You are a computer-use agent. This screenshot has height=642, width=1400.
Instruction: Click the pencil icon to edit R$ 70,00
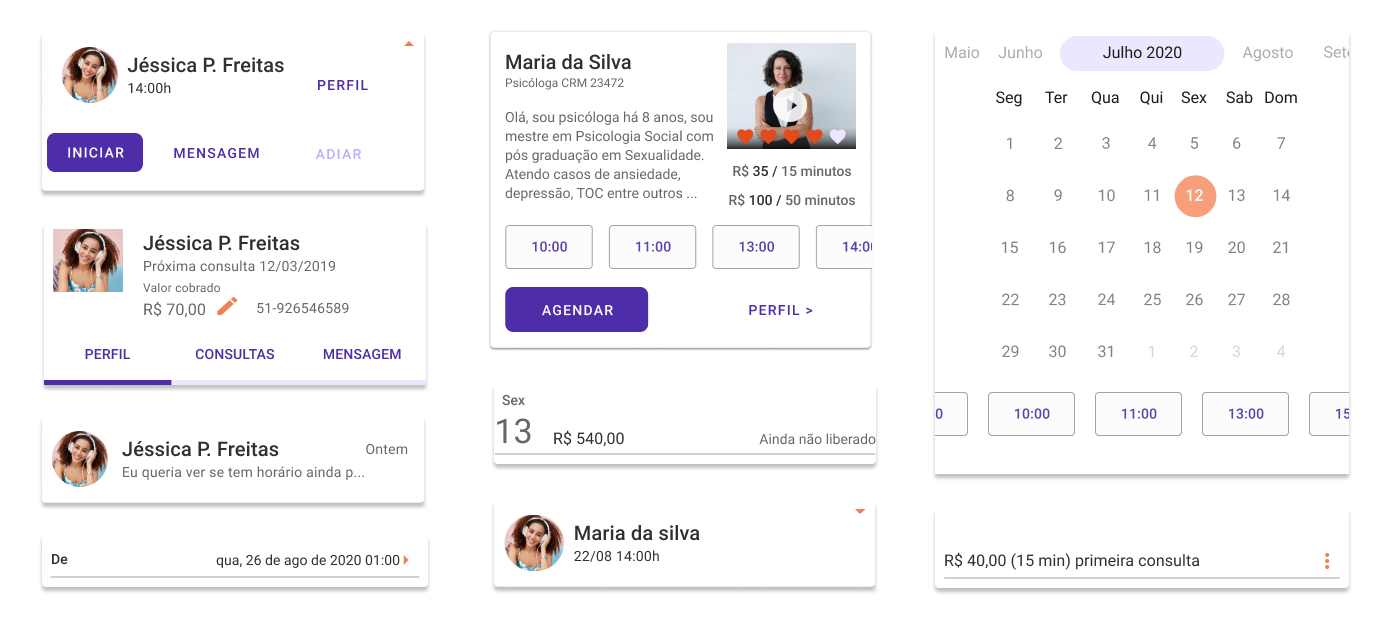click(x=228, y=307)
